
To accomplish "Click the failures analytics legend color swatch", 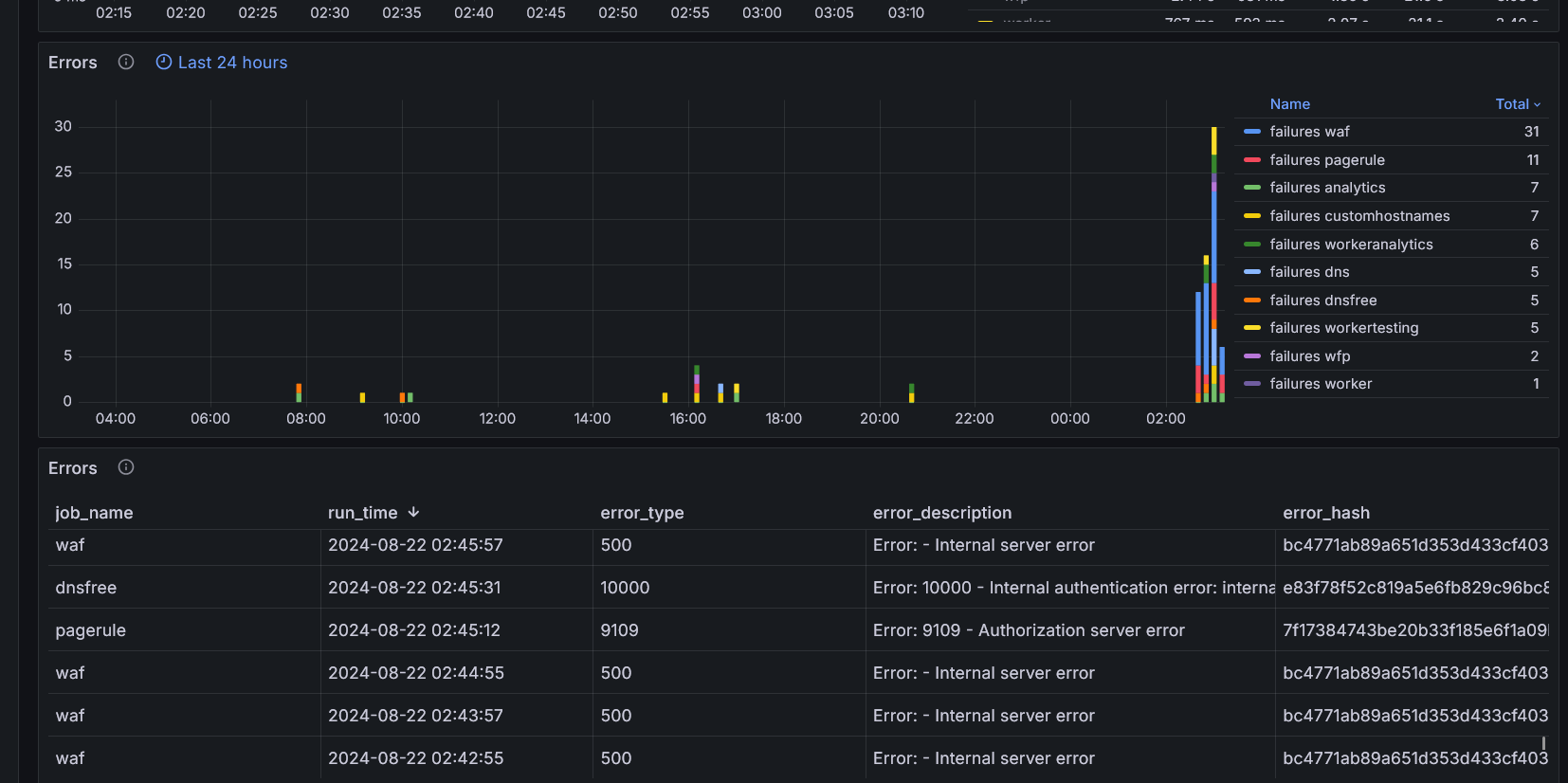I will point(1252,188).
